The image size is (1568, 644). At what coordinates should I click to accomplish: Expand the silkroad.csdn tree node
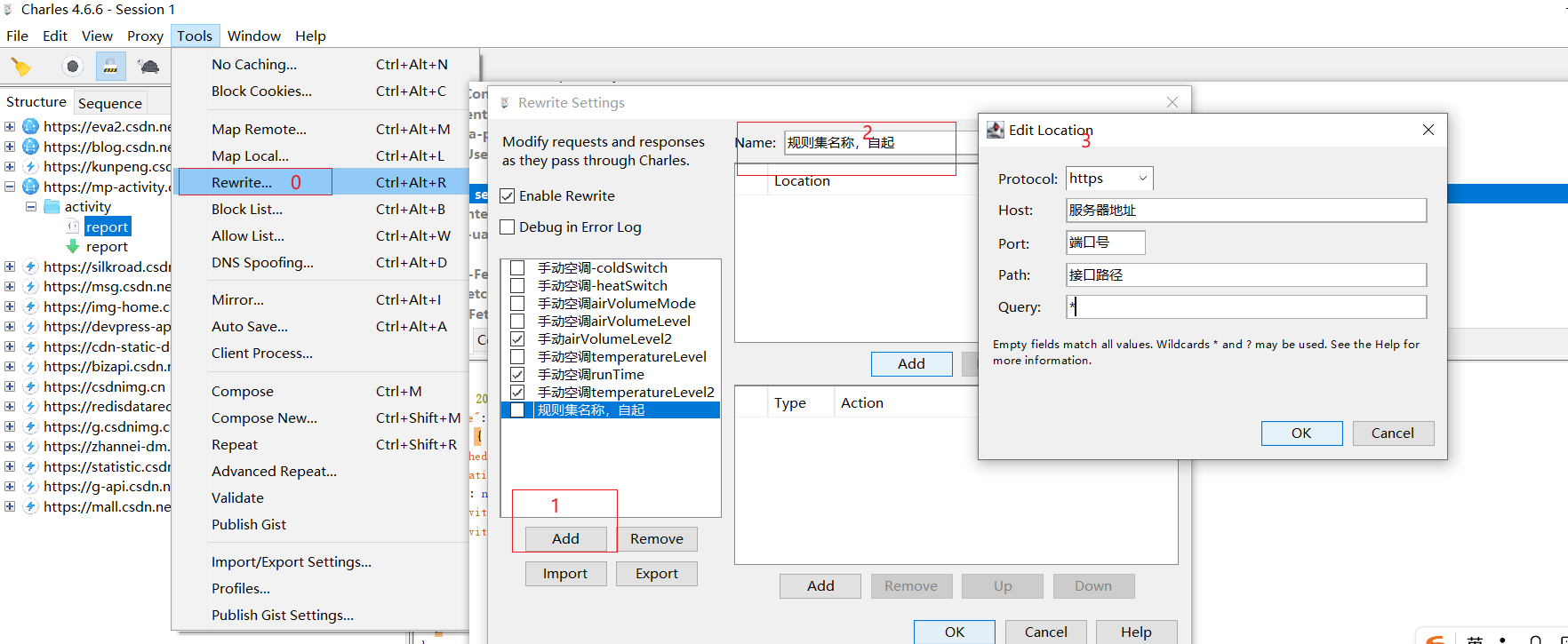[10, 266]
